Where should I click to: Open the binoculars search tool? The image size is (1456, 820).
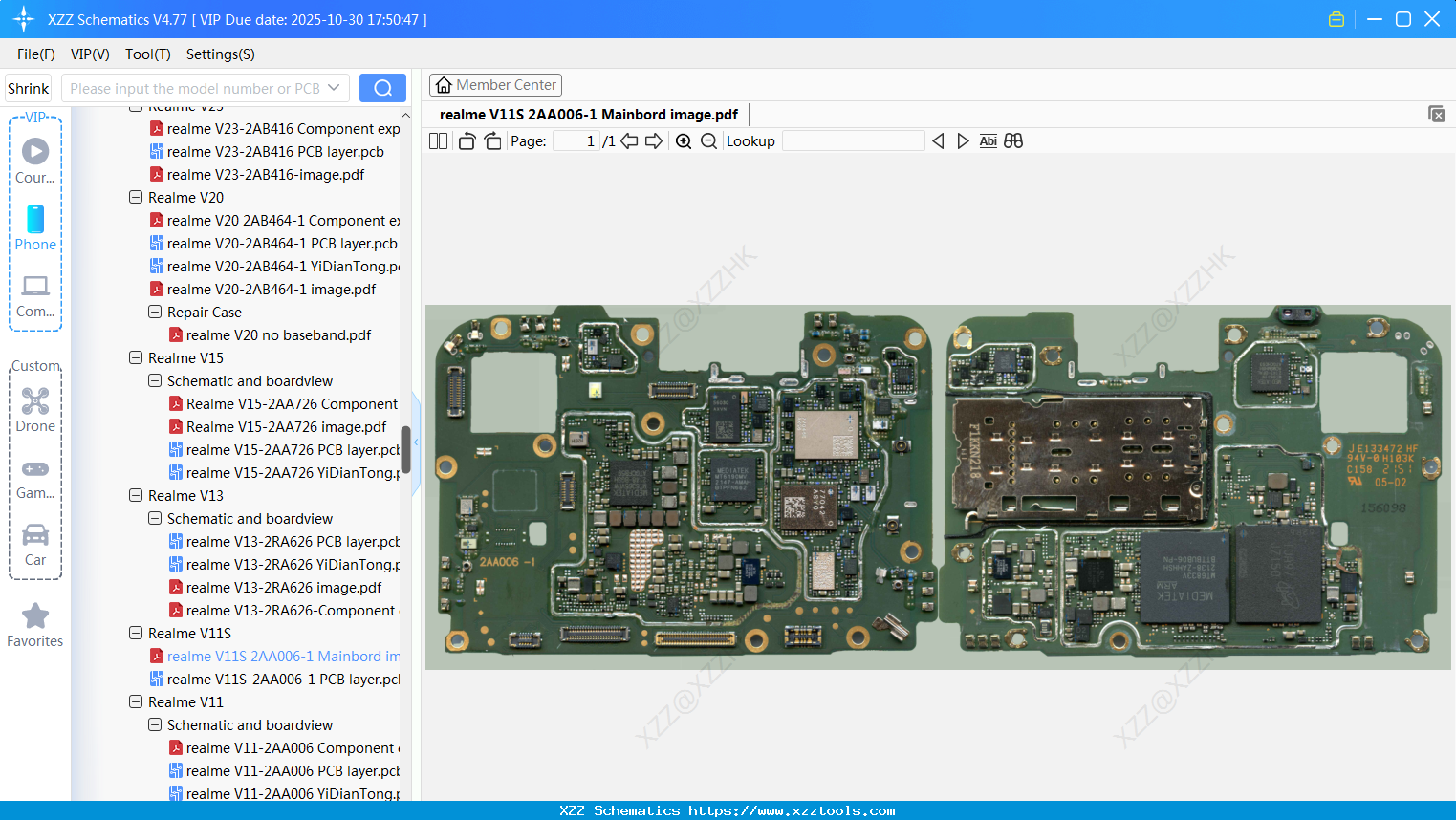tap(1013, 140)
